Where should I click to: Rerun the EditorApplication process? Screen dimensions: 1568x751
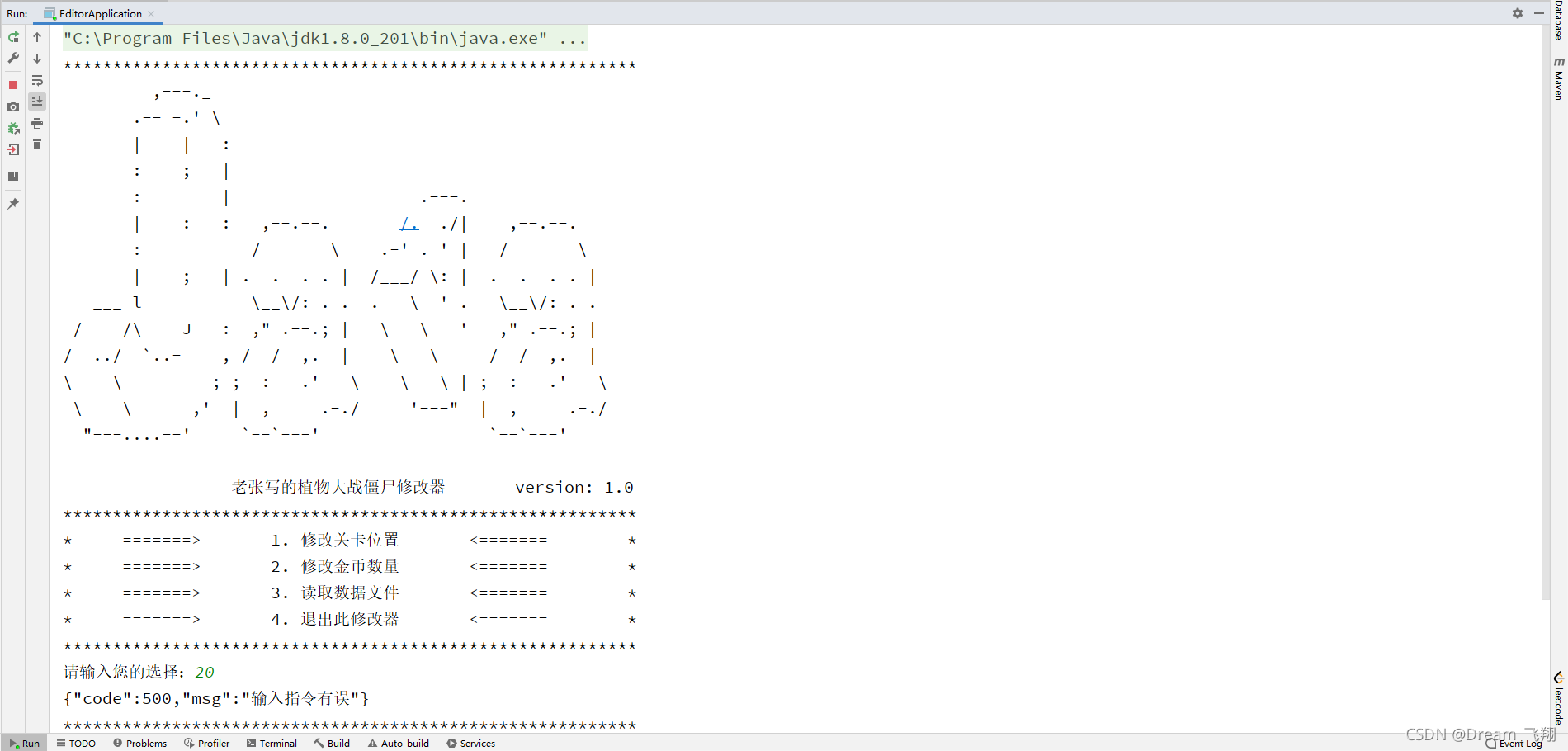[x=13, y=37]
